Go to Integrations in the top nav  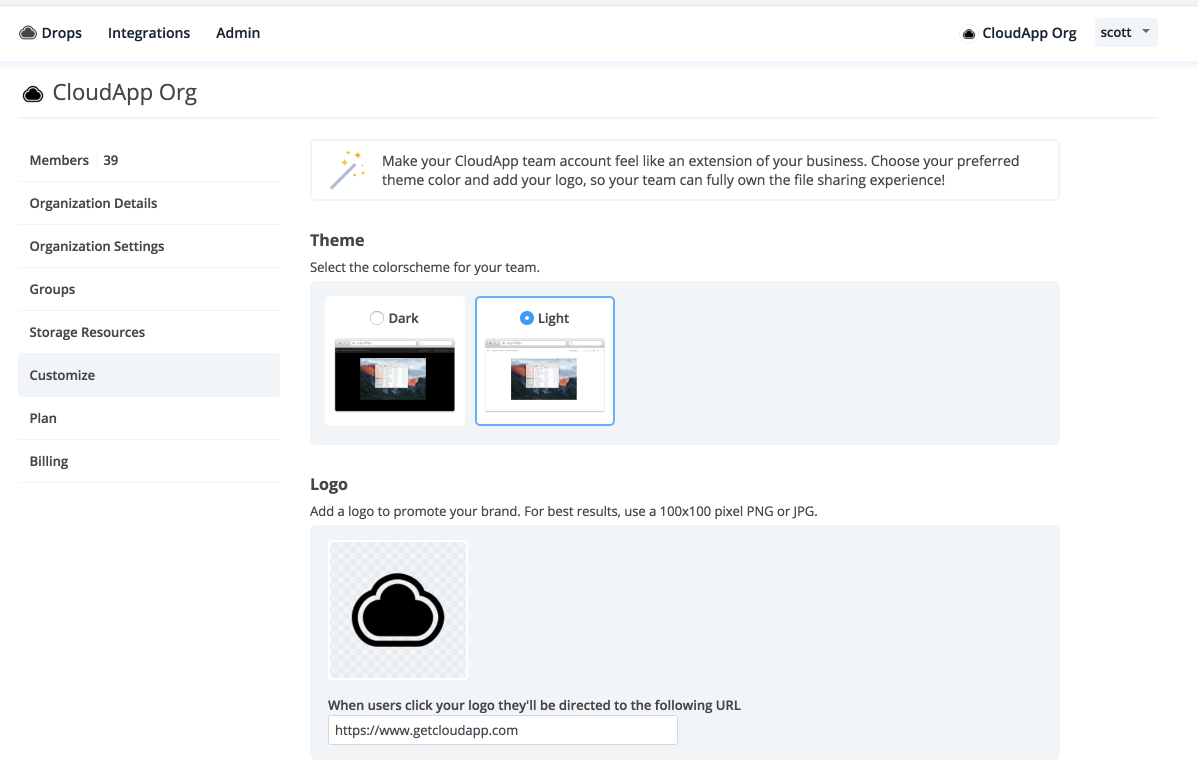tap(149, 33)
